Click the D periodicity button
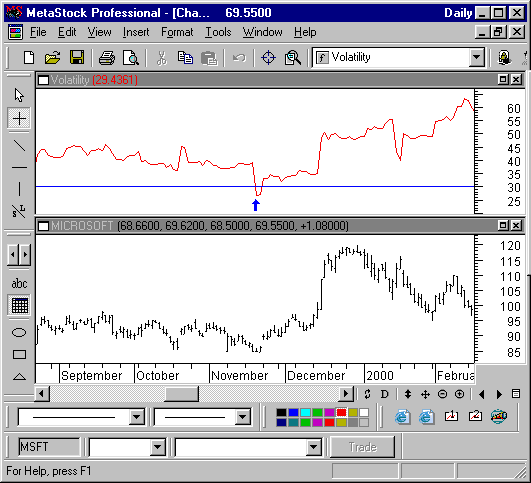The image size is (531, 483). tap(384, 394)
